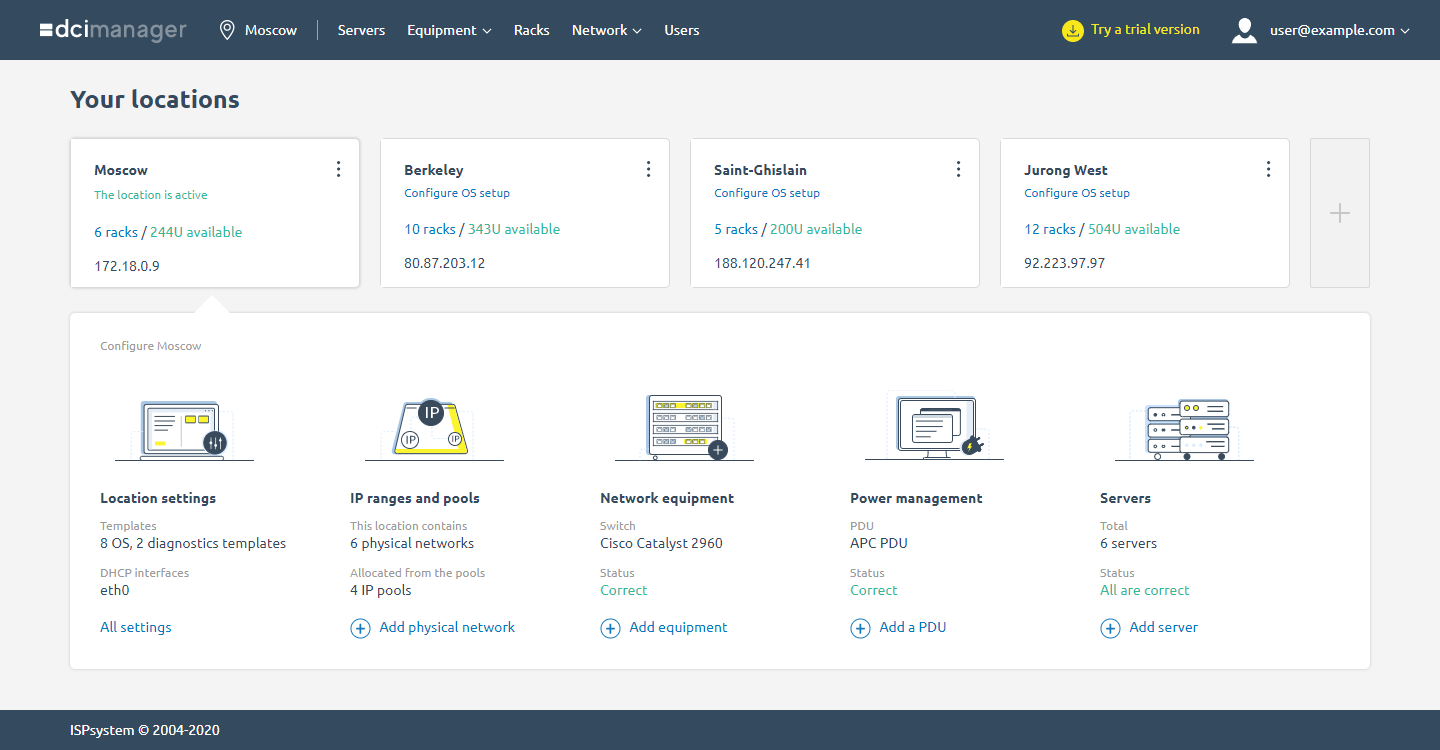Open the Users menu item

click(x=682, y=30)
